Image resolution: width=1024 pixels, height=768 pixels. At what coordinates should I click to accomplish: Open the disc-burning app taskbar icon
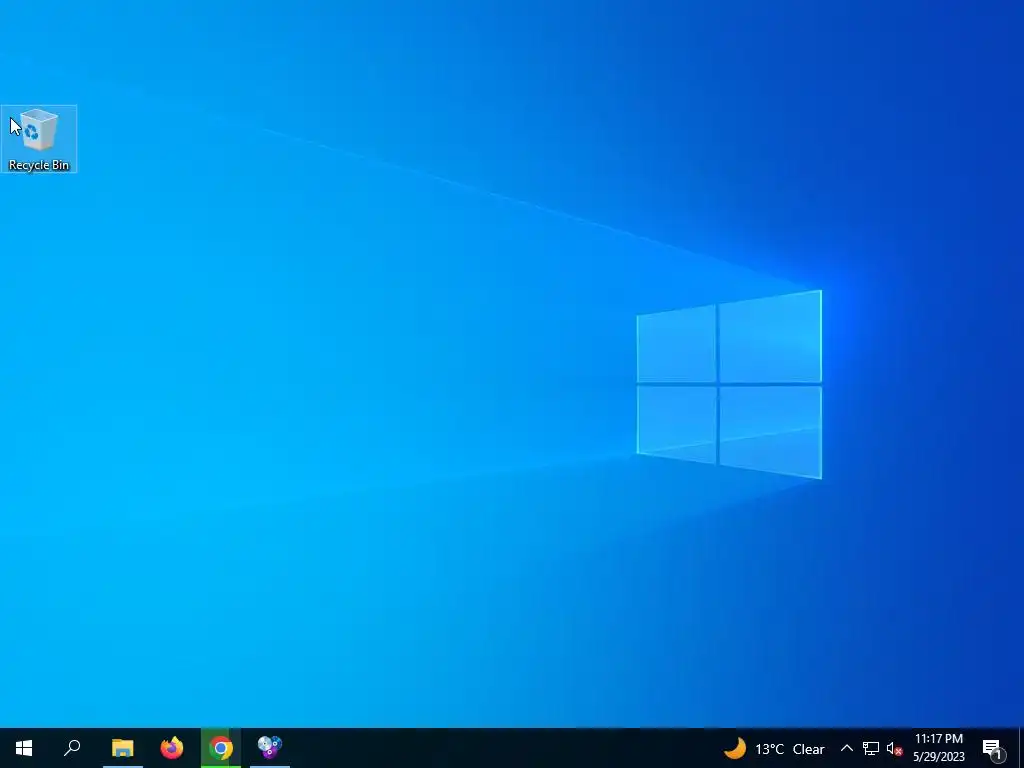270,748
